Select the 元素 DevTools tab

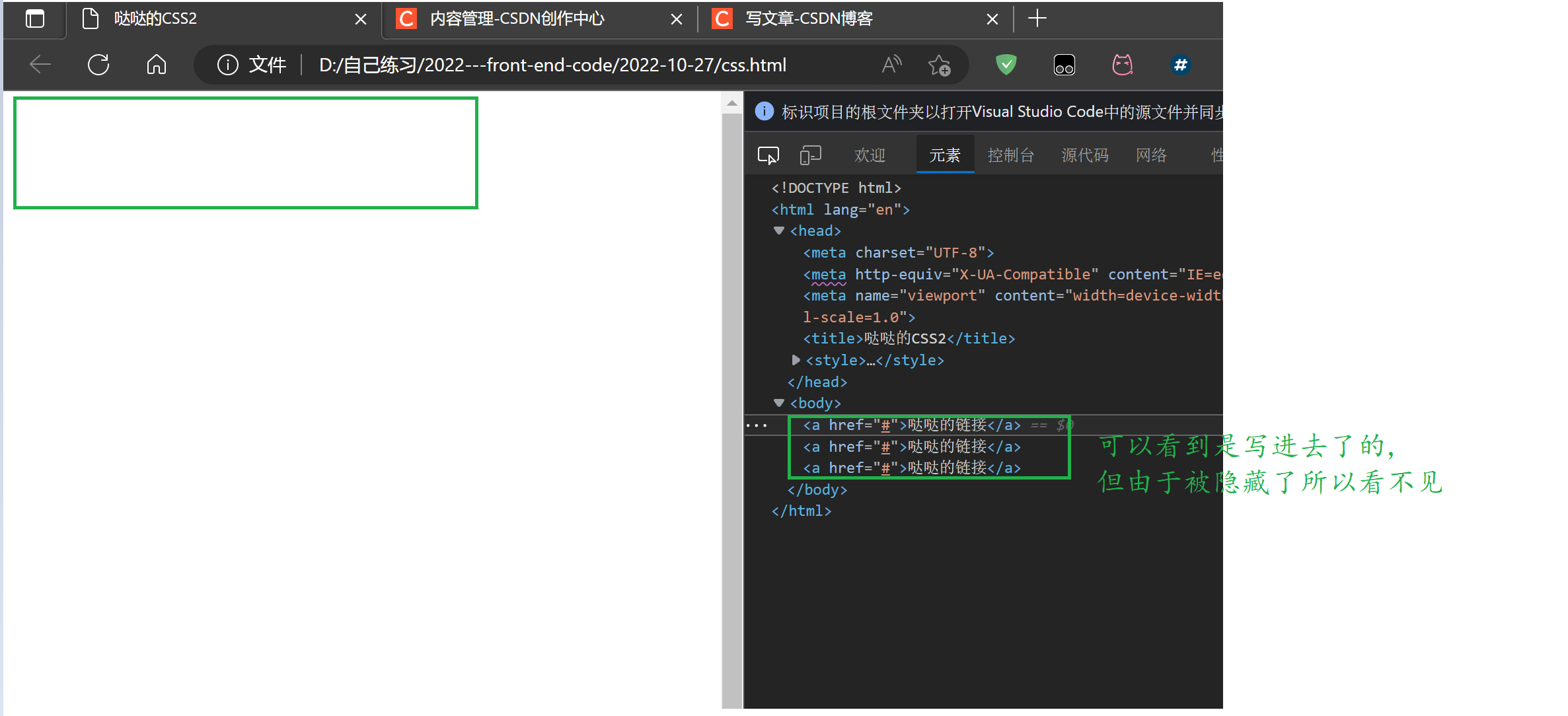[x=945, y=155]
